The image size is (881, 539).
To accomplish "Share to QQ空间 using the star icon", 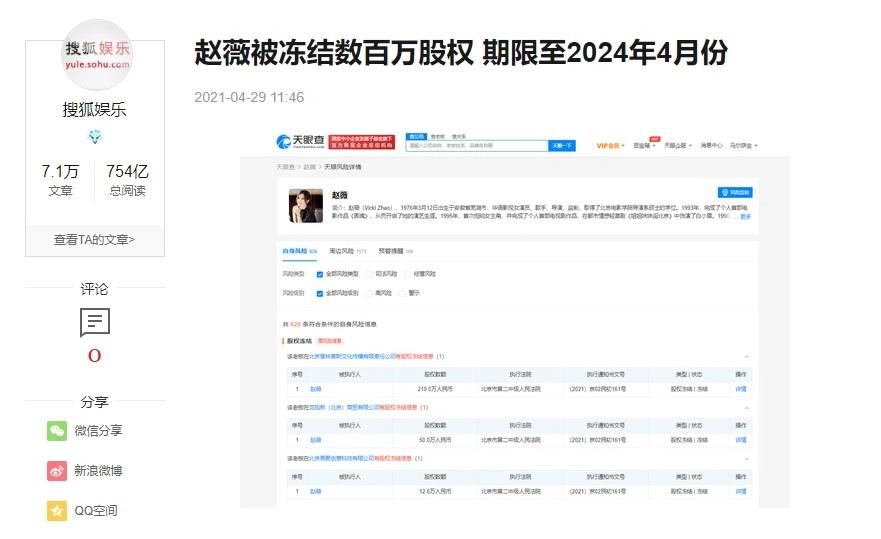I will tap(57, 510).
